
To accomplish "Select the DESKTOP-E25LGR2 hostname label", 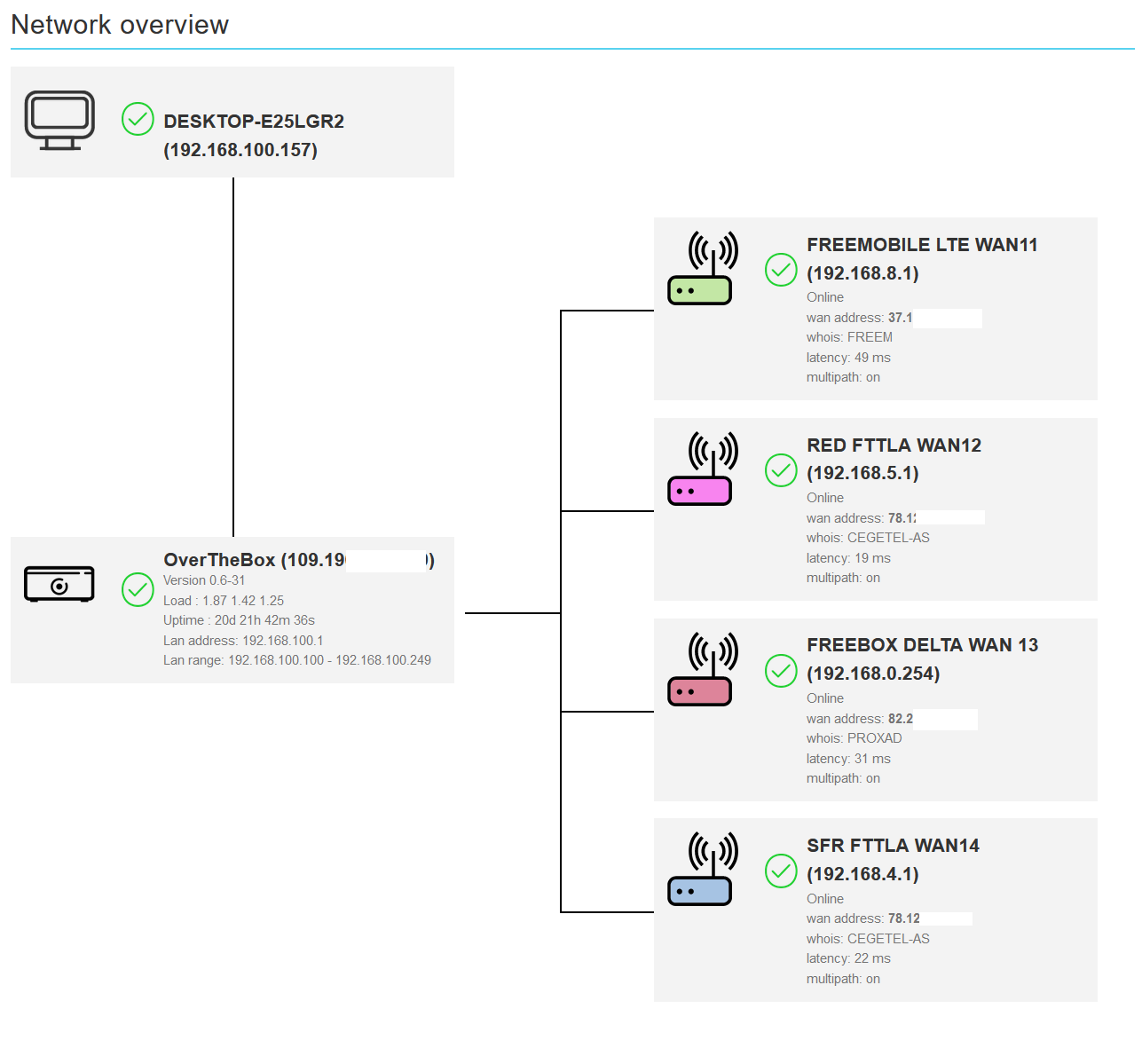I will coord(254,122).
